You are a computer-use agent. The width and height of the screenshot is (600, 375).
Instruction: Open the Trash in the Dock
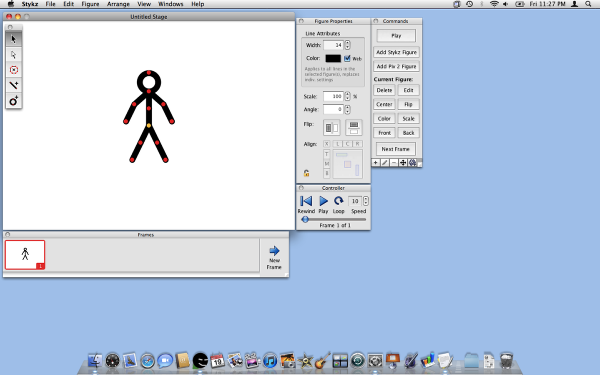point(506,361)
